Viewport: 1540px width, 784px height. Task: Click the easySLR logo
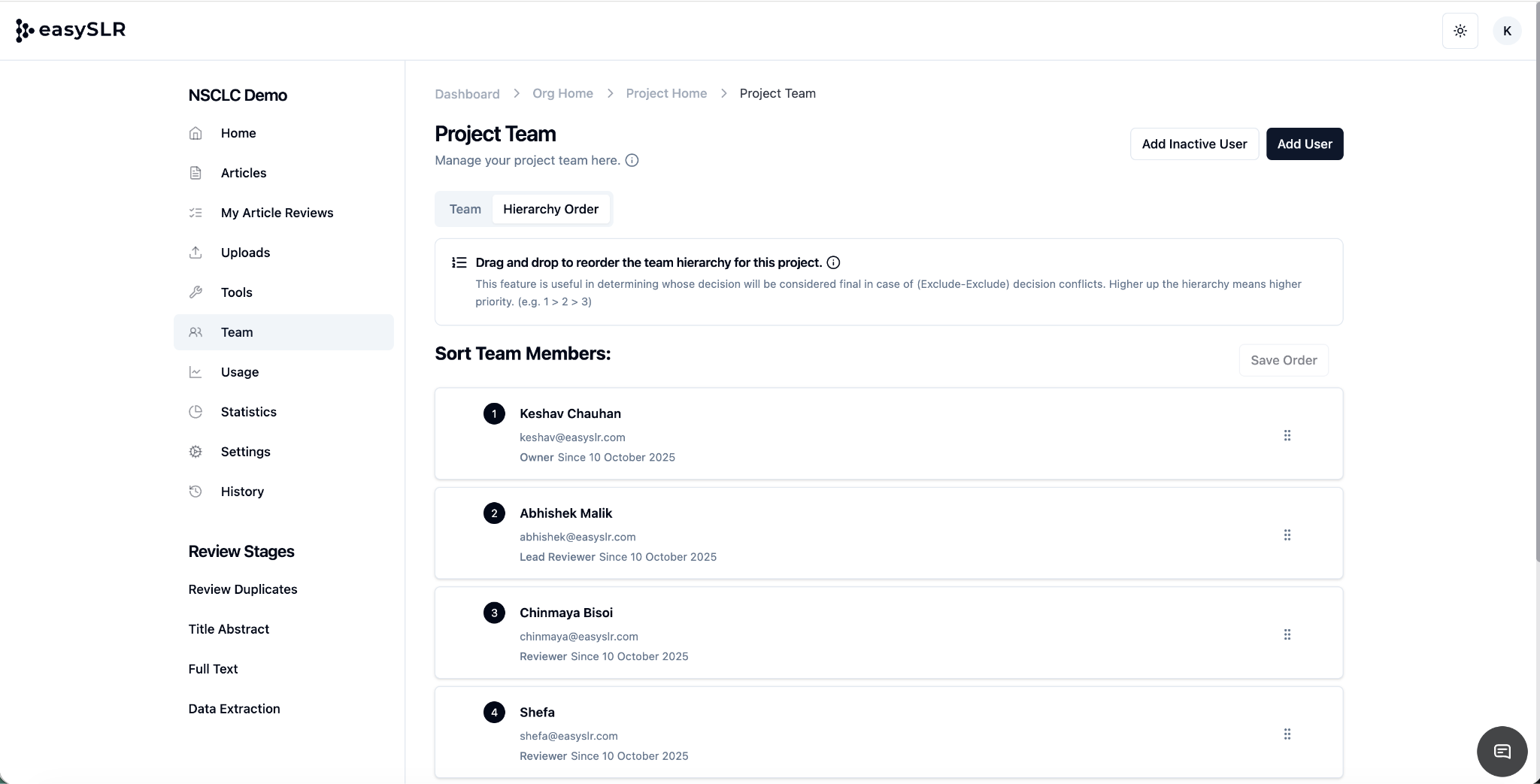pyautogui.click(x=71, y=30)
